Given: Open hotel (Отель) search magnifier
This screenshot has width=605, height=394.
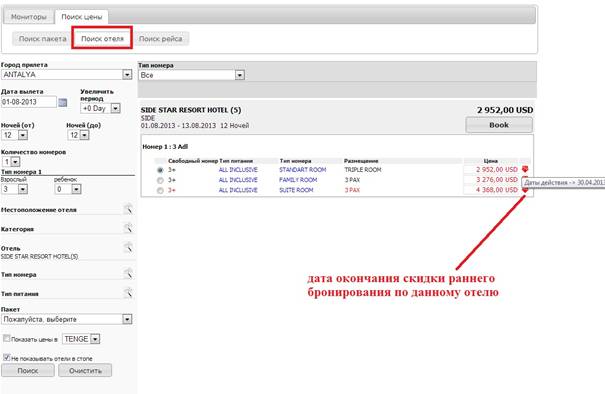Looking at the screenshot, I should pos(128,247).
